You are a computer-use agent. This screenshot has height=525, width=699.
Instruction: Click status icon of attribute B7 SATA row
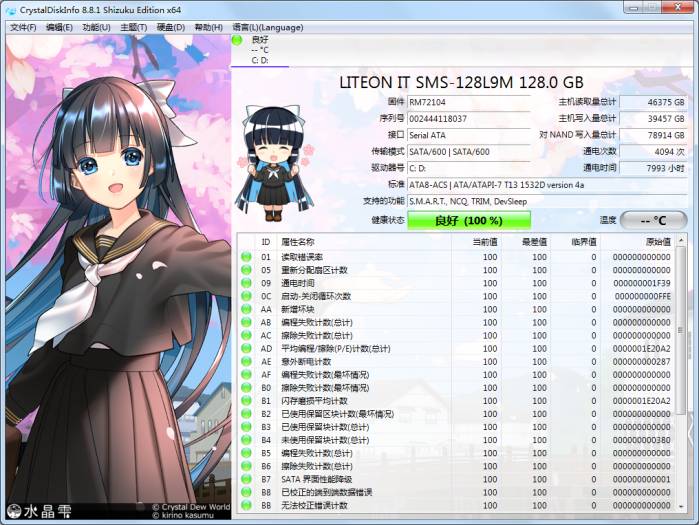[x=246, y=479]
